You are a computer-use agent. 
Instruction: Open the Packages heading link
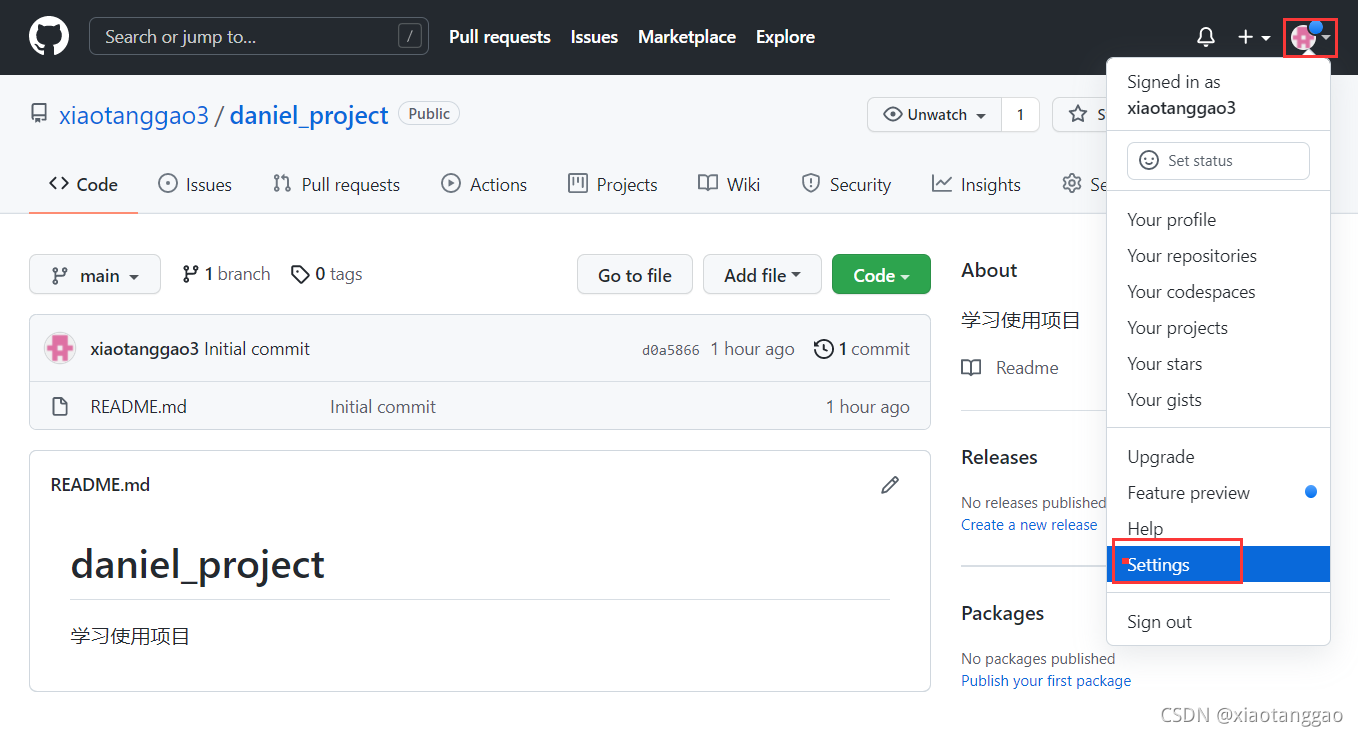click(x=1002, y=613)
